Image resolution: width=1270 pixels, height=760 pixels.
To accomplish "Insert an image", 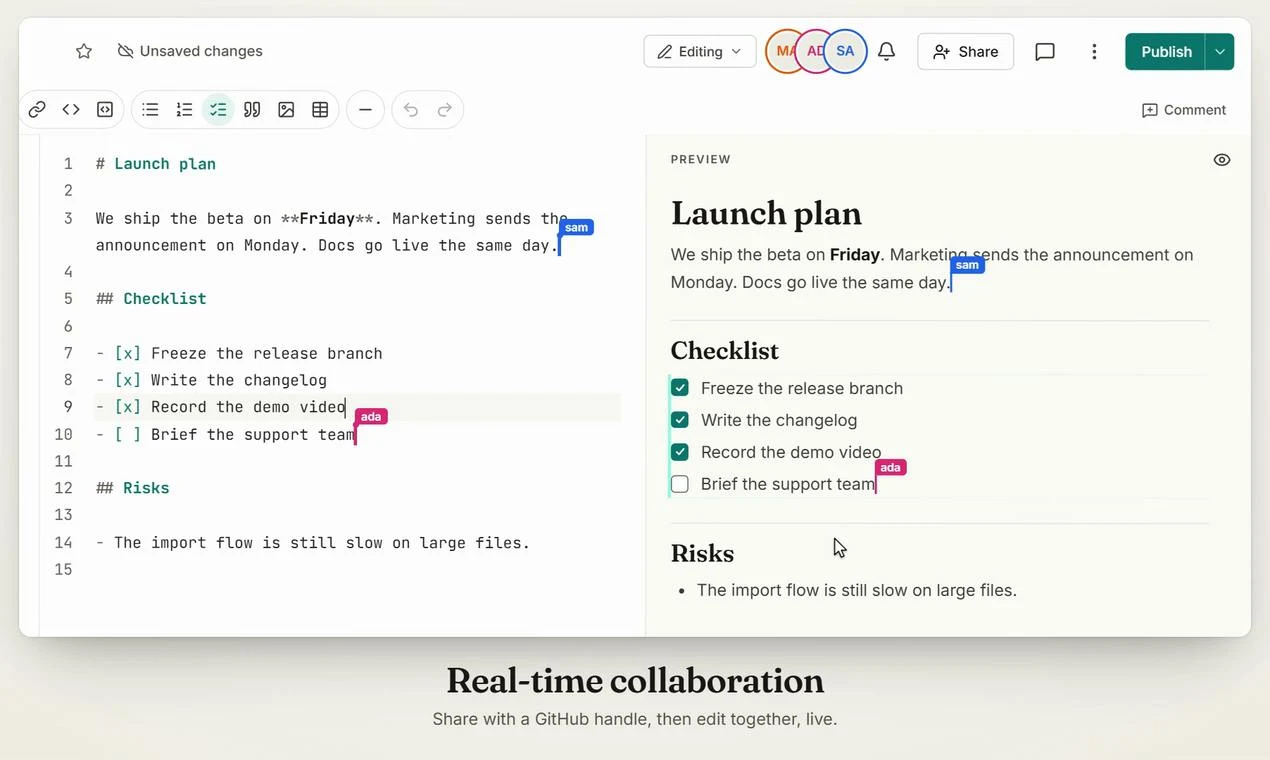I will [286, 110].
